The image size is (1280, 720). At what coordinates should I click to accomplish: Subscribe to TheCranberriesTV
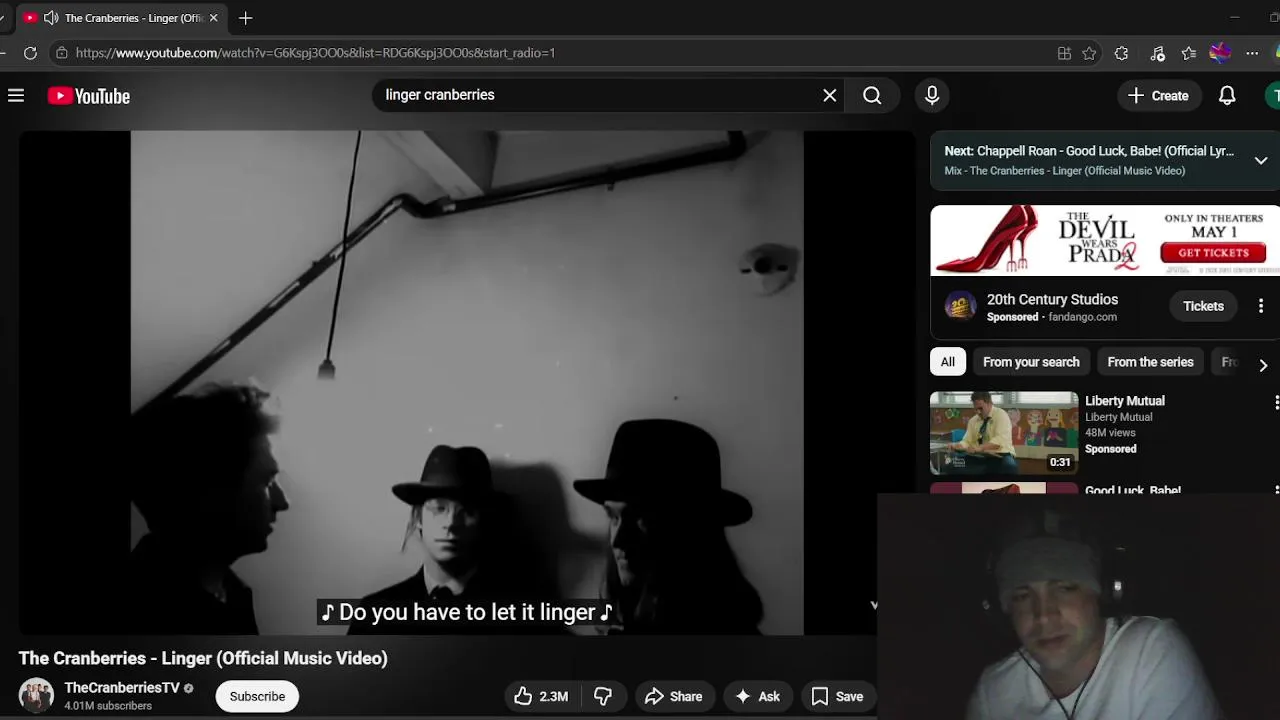[257, 696]
